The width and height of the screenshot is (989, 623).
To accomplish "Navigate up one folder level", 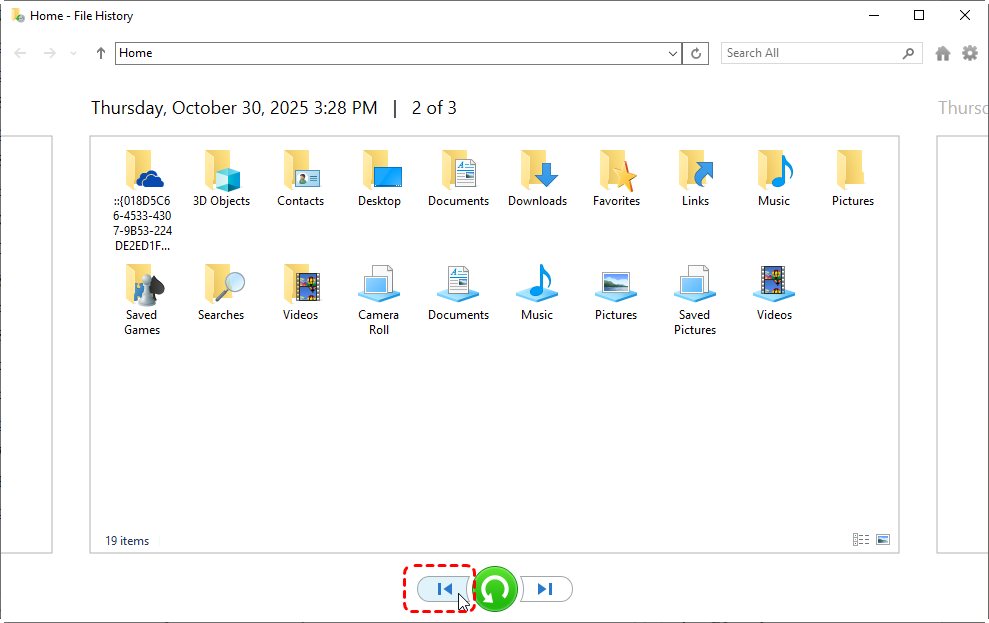I will [101, 53].
